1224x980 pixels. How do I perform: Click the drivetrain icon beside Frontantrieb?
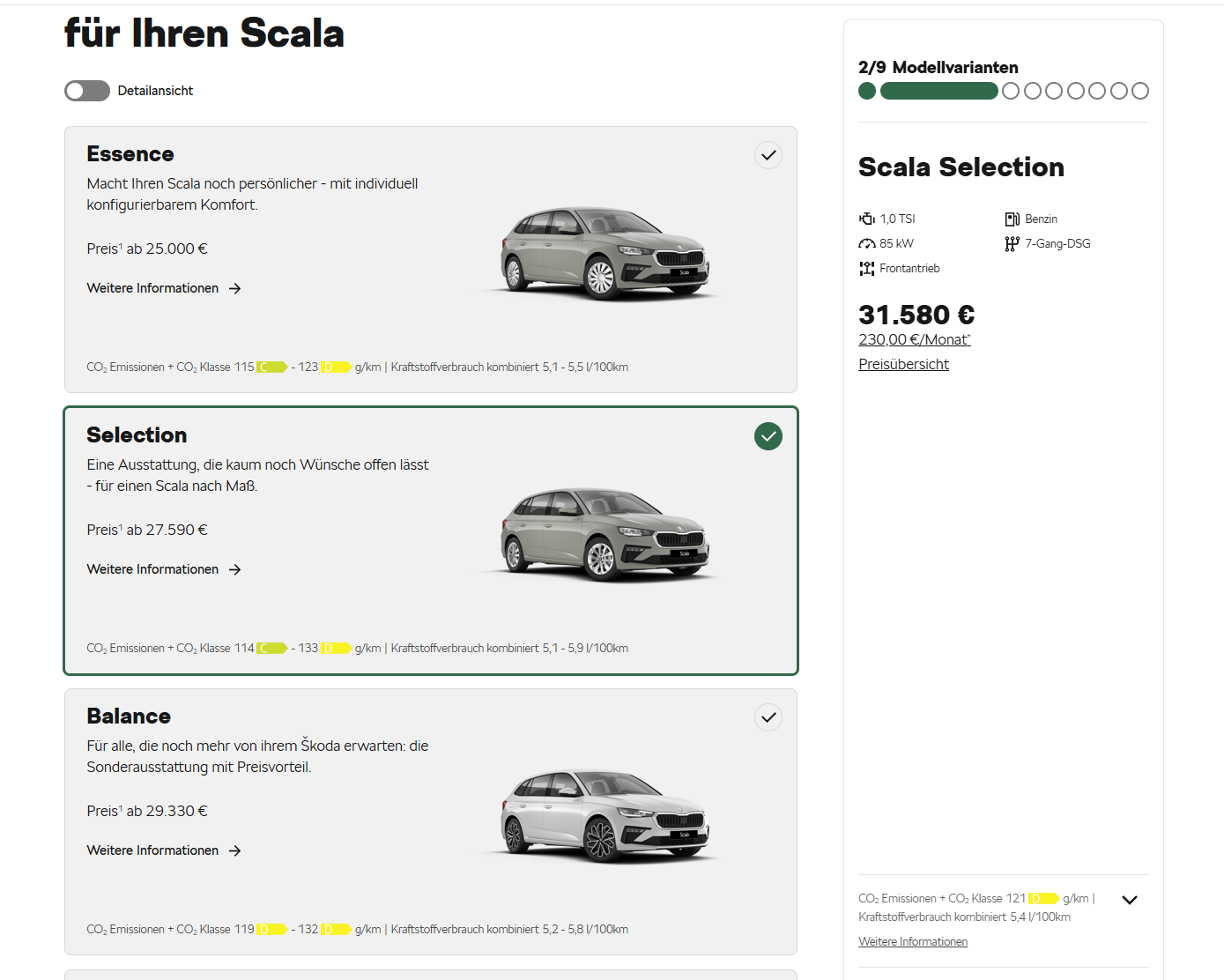tap(867, 268)
